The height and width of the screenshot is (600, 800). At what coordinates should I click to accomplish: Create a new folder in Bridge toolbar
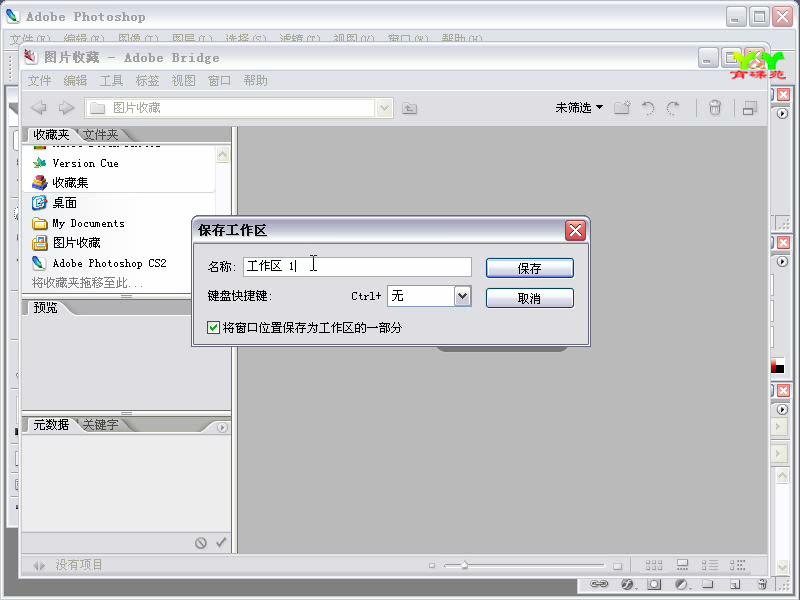pos(622,108)
